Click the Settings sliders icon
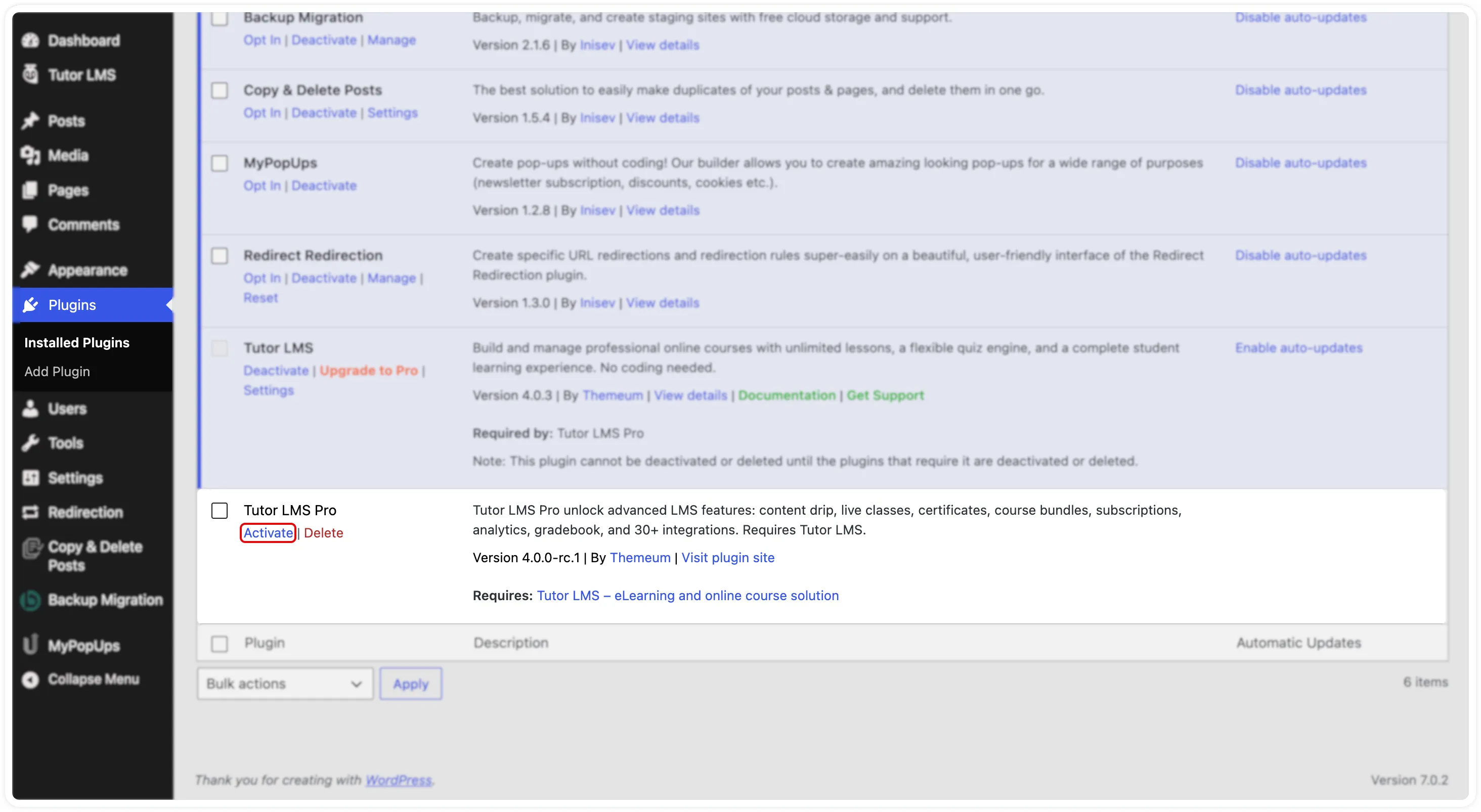Image resolution: width=1481 pixels, height=812 pixels. [30, 478]
